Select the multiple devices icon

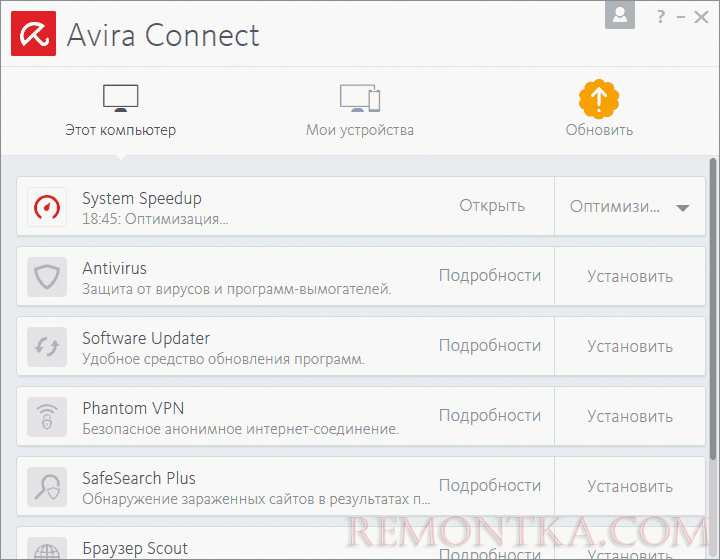360,98
